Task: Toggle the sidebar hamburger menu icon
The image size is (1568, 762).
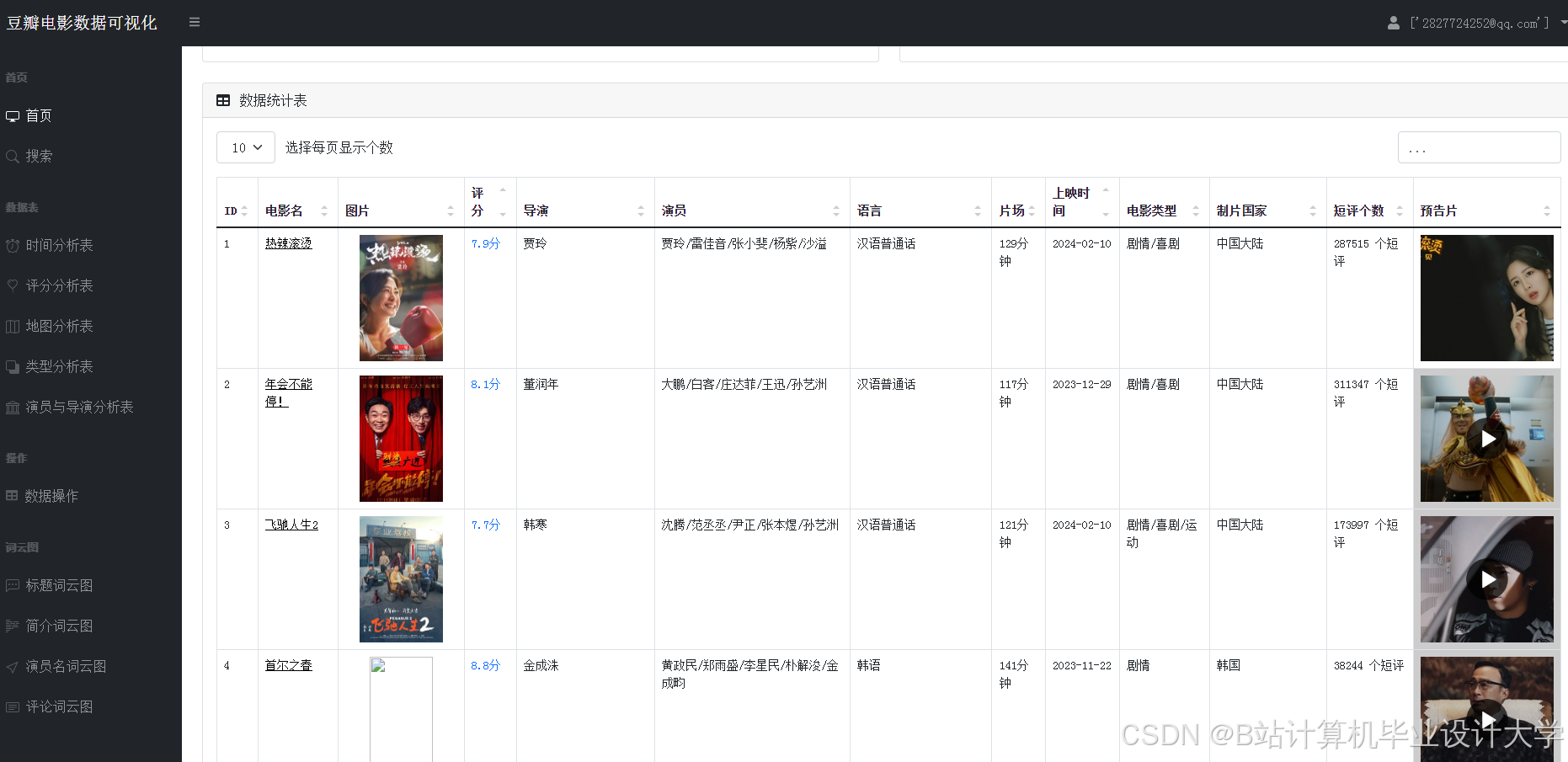Action: [x=195, y=22]
